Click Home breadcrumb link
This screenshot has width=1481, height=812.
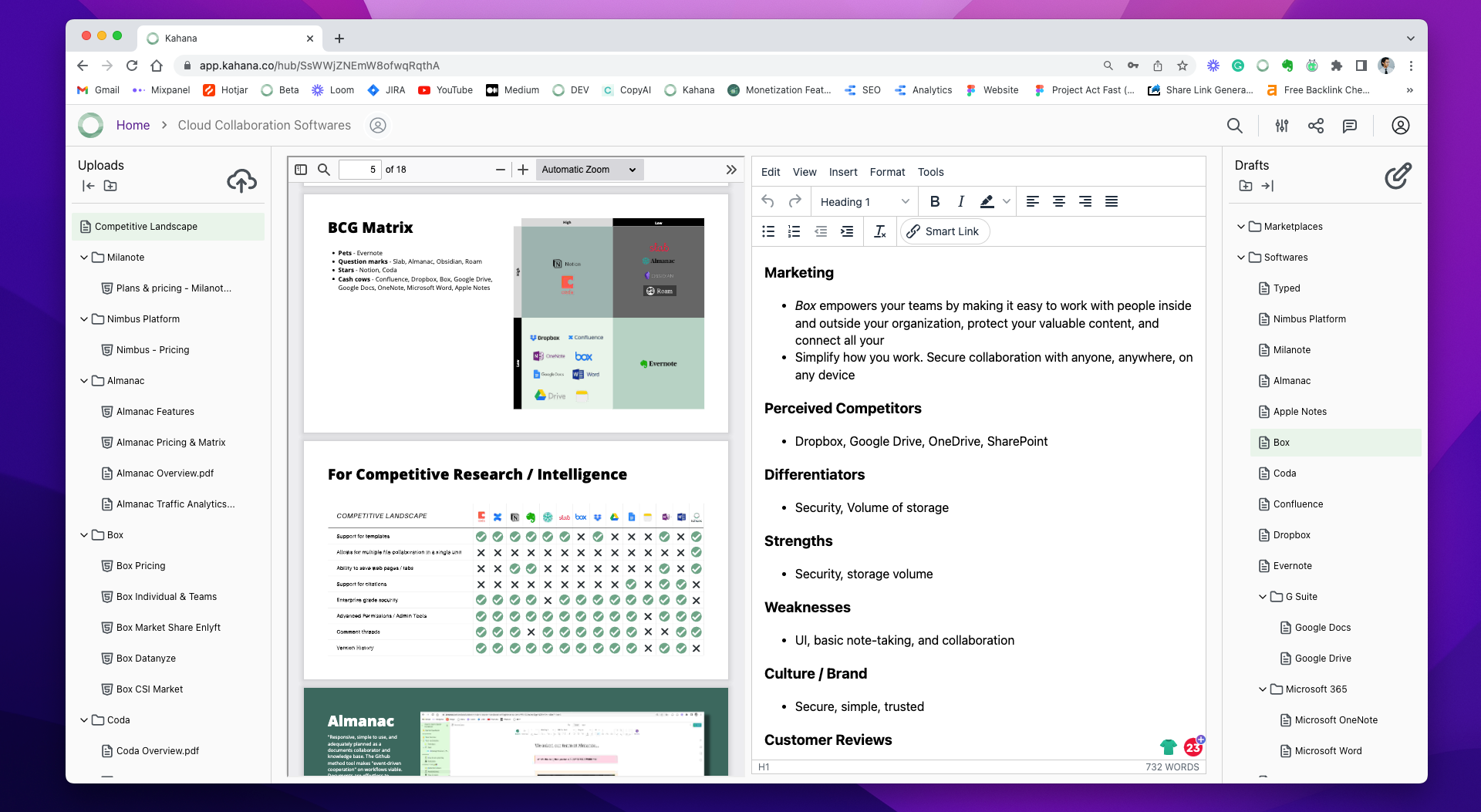[133, 125]
